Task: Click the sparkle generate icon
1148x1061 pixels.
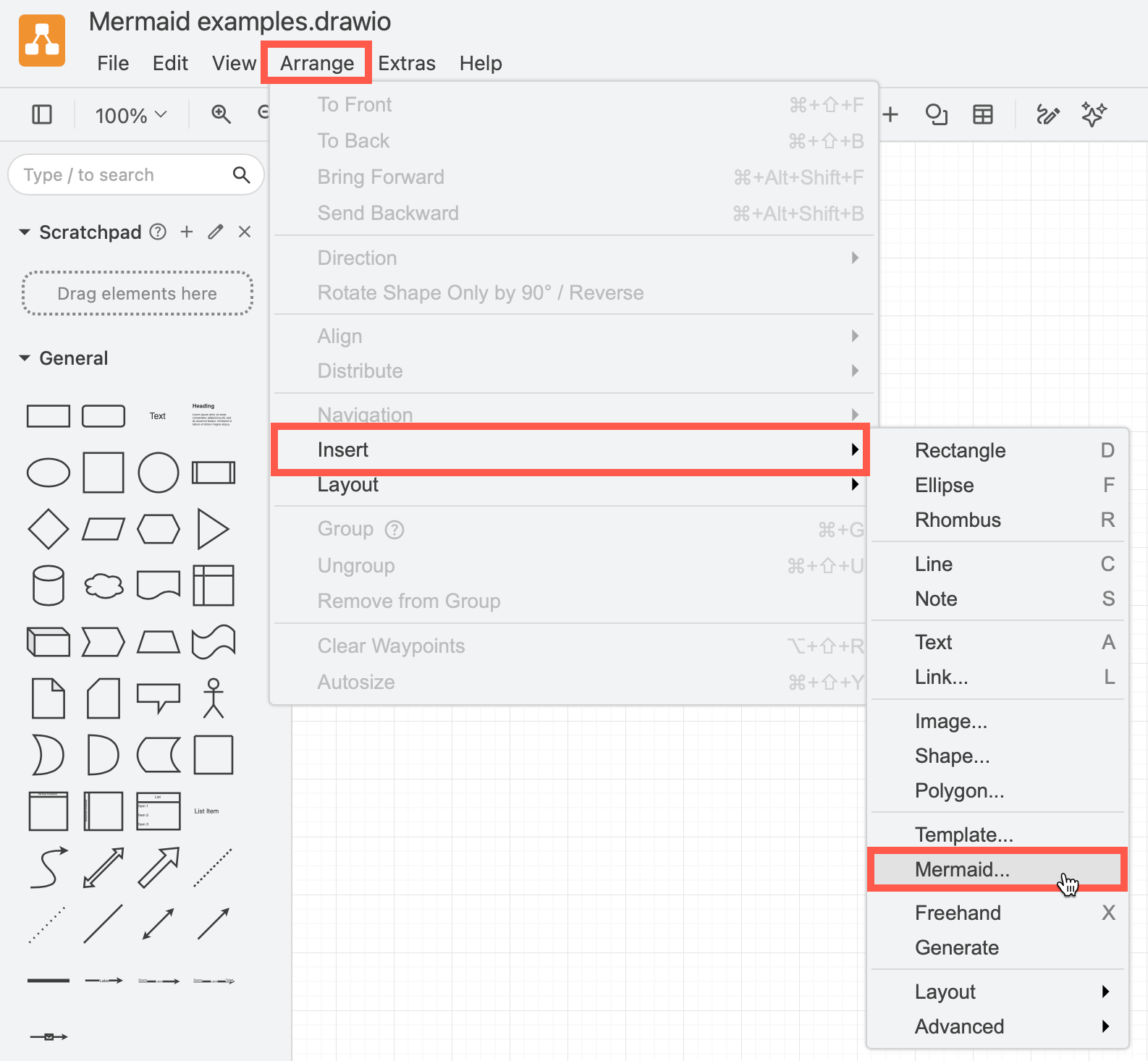Action: pyautogui.click(x=1094, y=114)
